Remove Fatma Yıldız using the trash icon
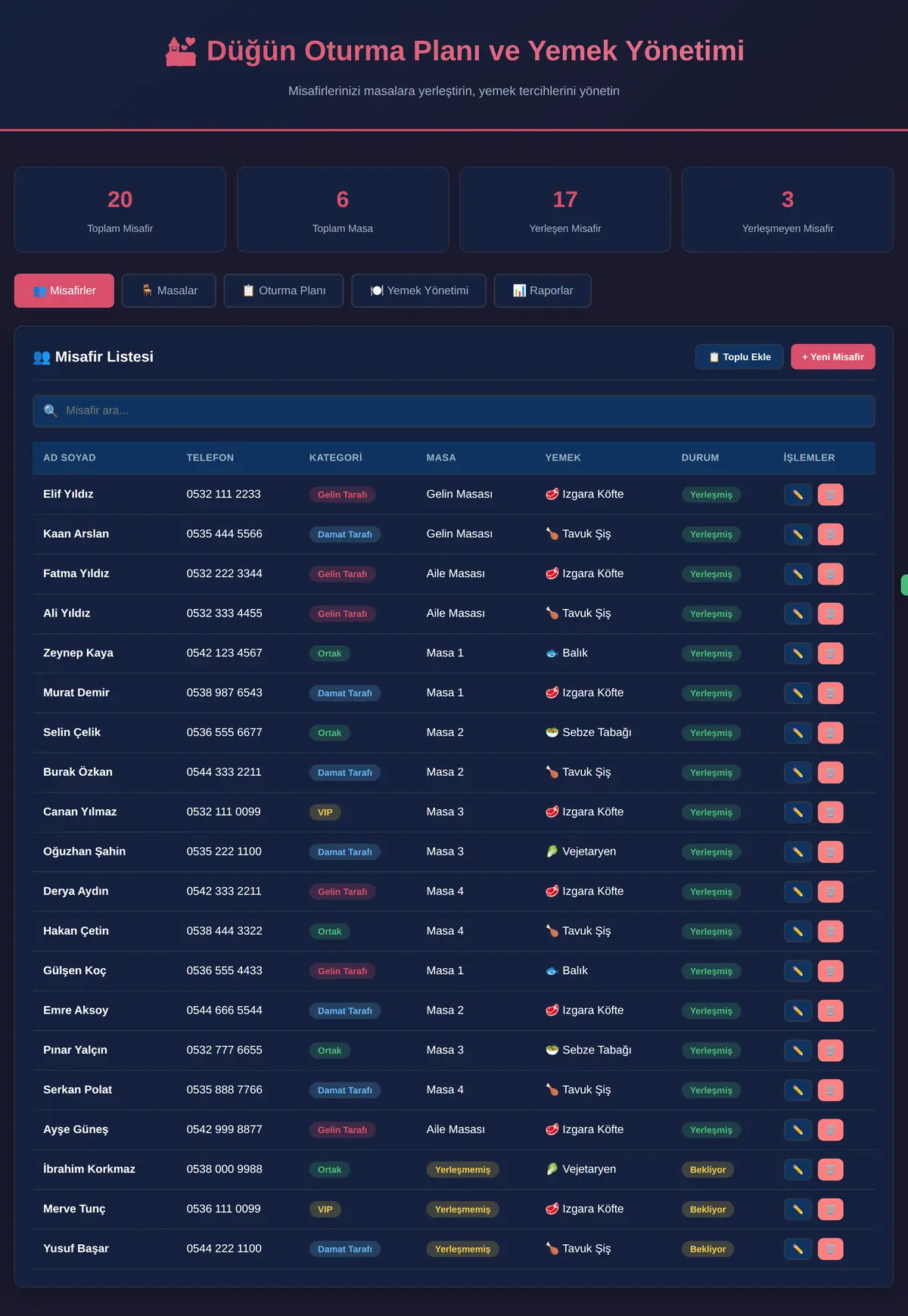Viewport: 908px width, 1316px height. click(831, 574)
